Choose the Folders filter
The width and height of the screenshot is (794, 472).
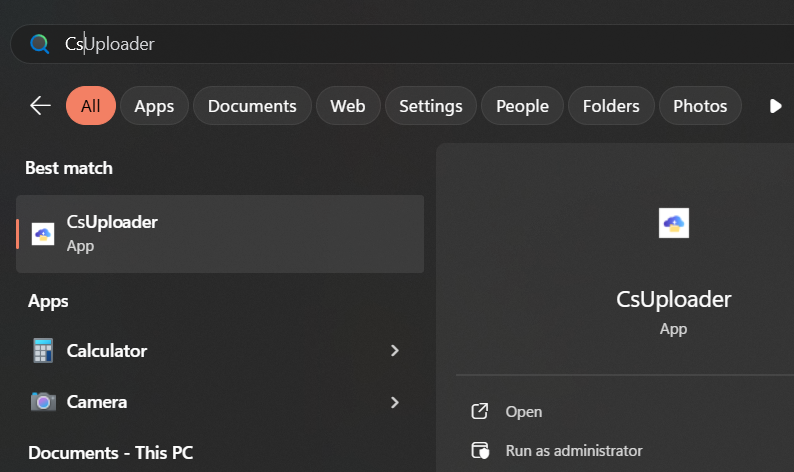coord(611,106)
